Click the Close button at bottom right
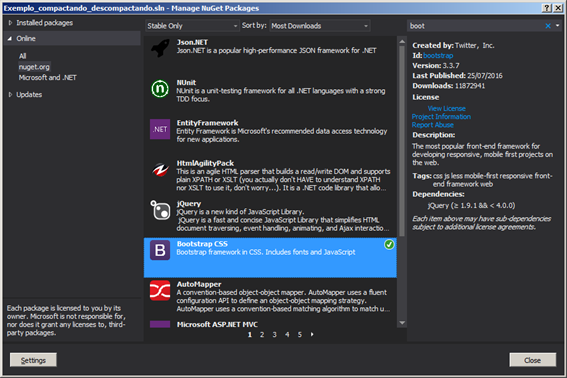This screenshot has width=567, height=378. (x=533, y=360)
